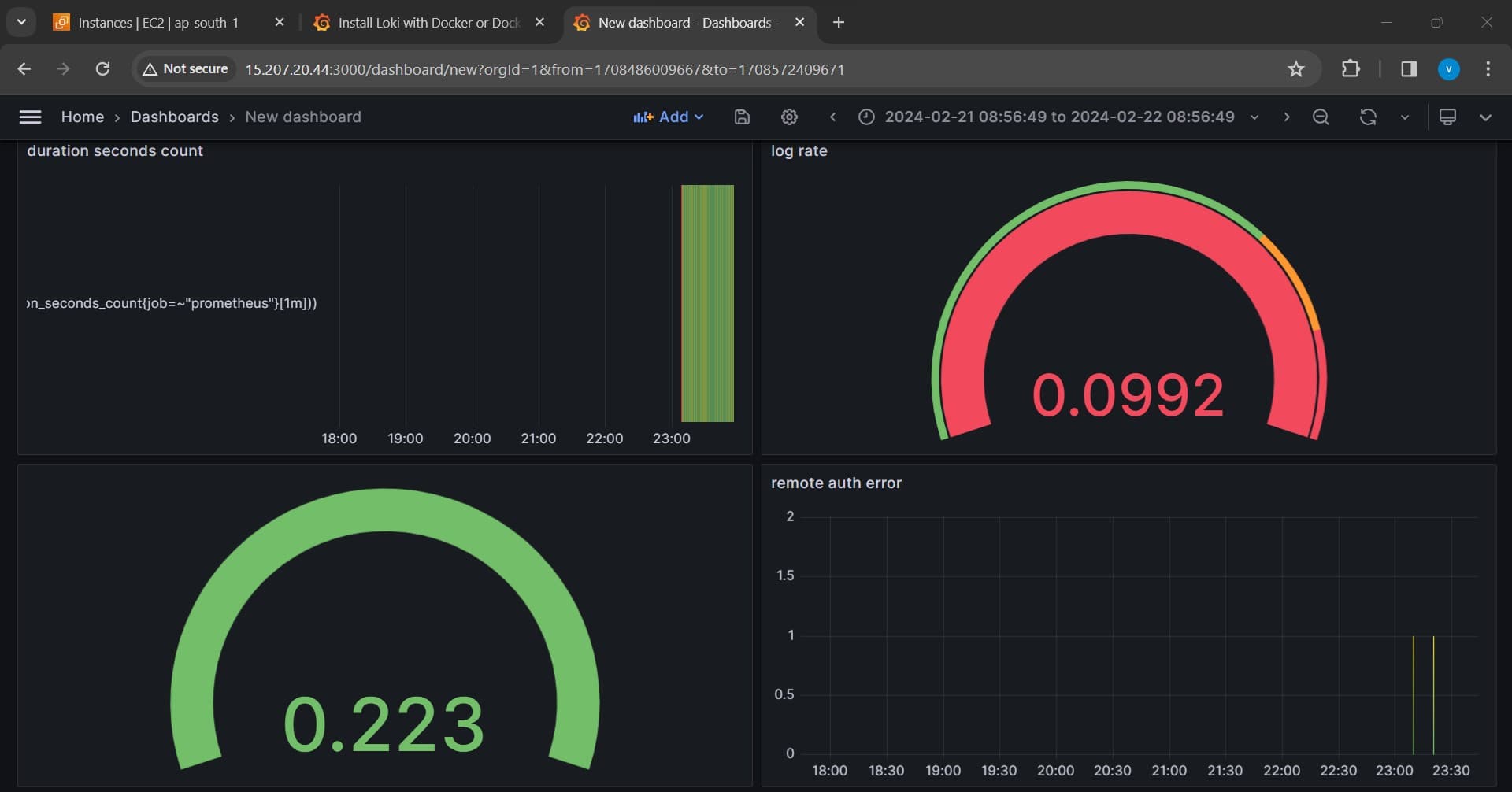Expand the Add panel dropdown
The width and height of the screenshot is (1512, 792).
(x=668, y=117)
